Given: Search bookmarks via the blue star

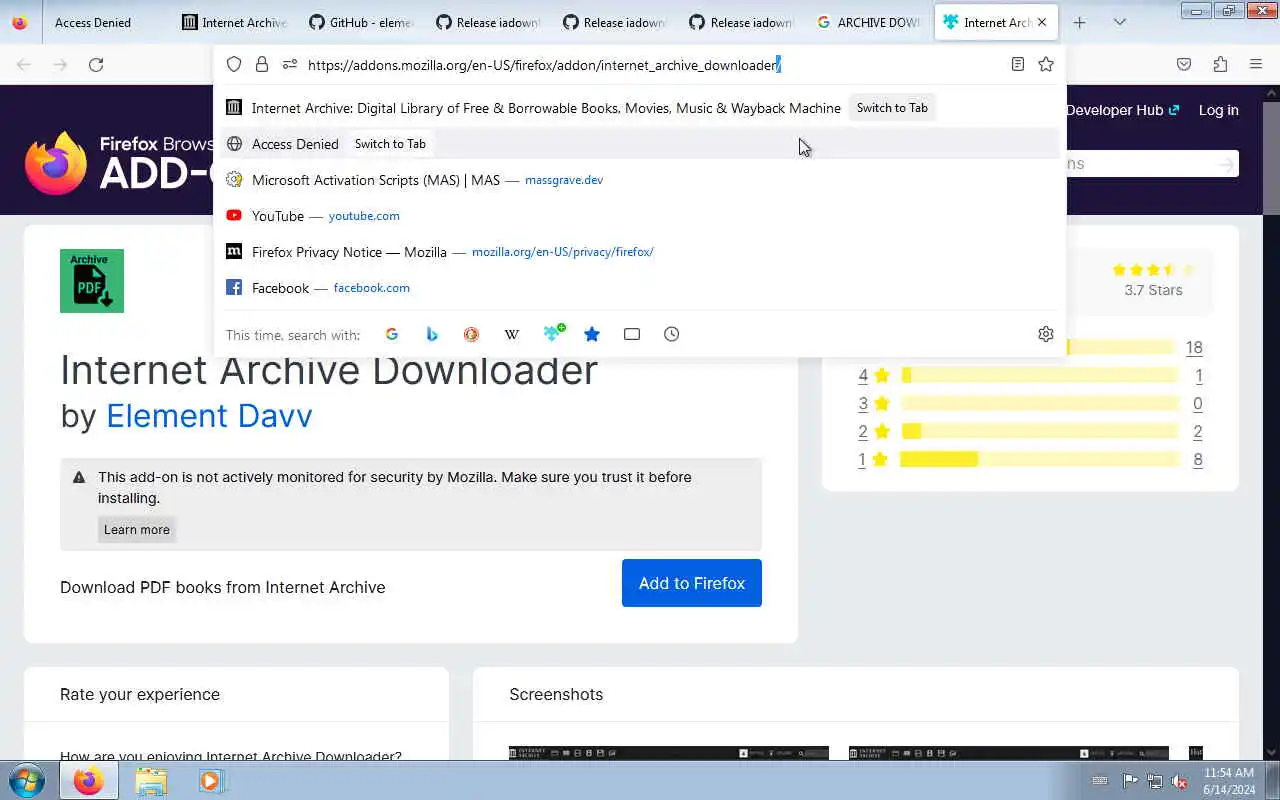Looking at the screenshot, I should pos(592,334).
